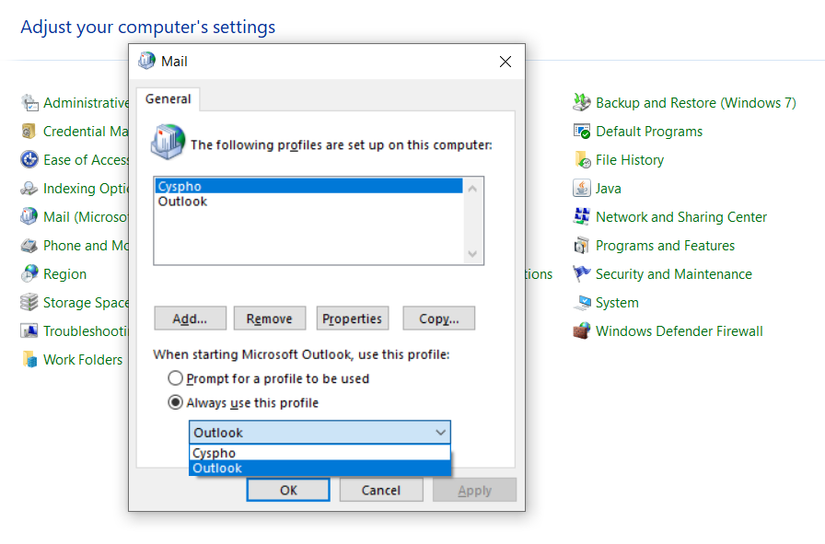
Task: Select the Always use this profile option
Action: [x=244, y=403]
